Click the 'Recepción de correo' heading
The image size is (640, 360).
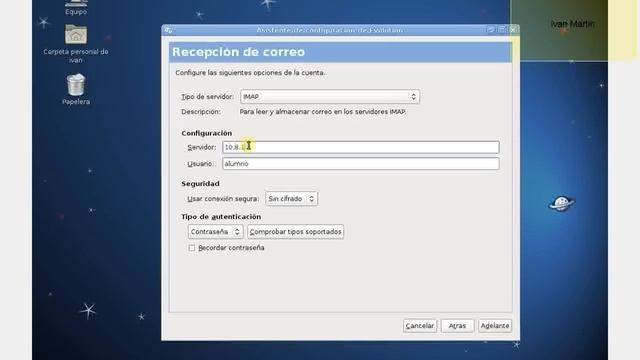tap(238, 52)
